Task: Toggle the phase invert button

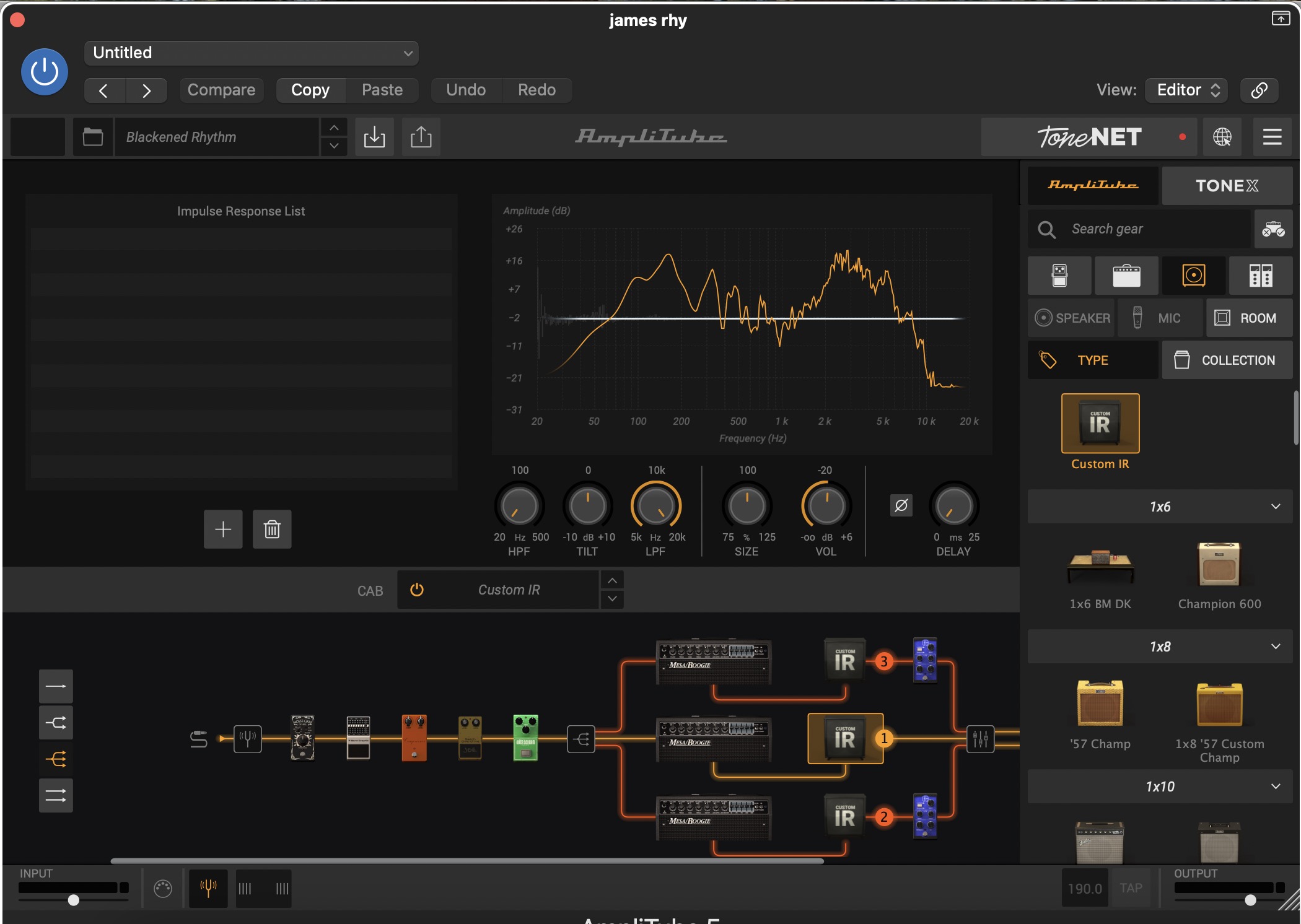Action: (901, 505)
